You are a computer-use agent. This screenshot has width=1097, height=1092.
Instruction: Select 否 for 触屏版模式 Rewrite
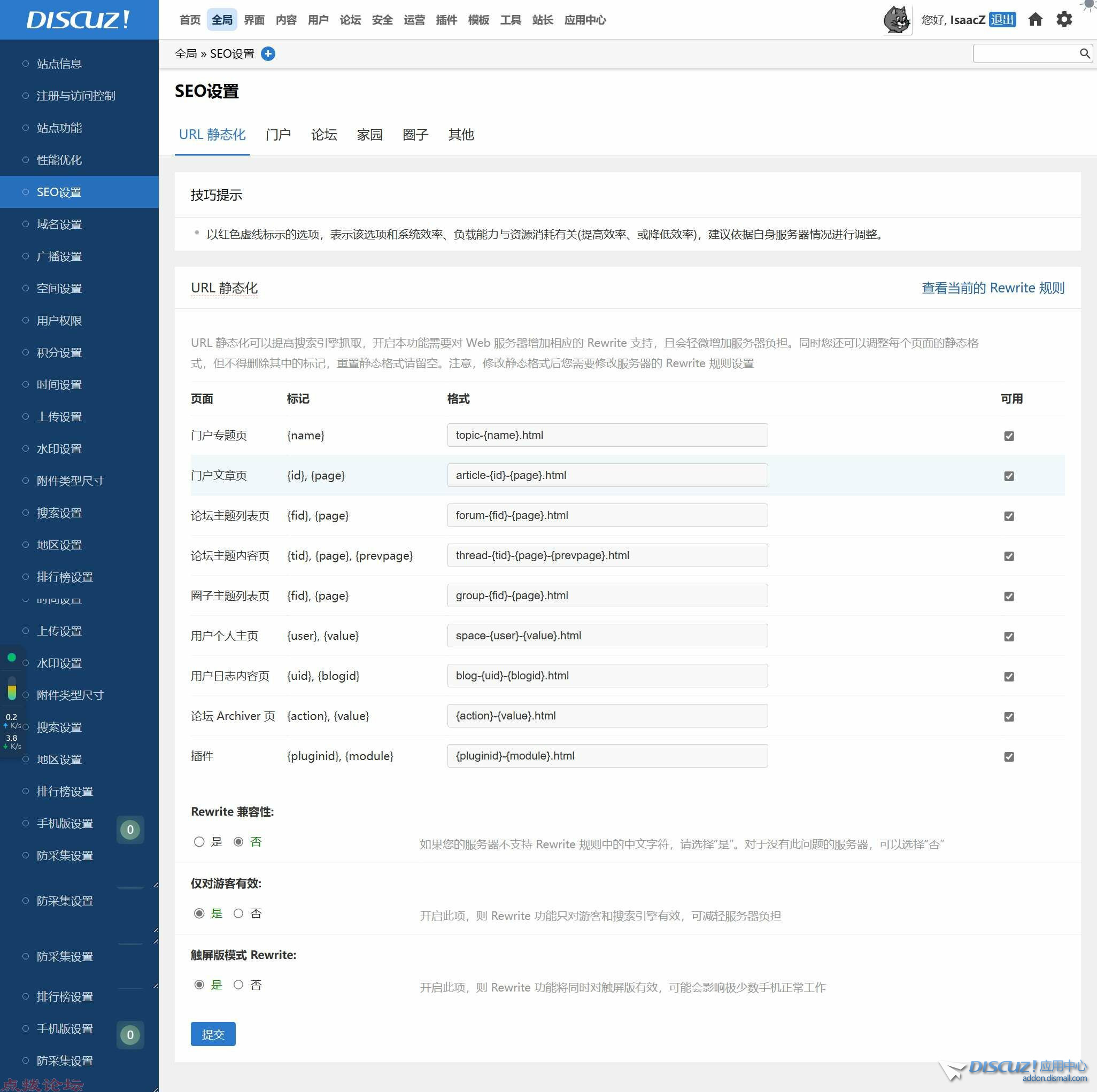pyautogui.click(x=238, y=985)
